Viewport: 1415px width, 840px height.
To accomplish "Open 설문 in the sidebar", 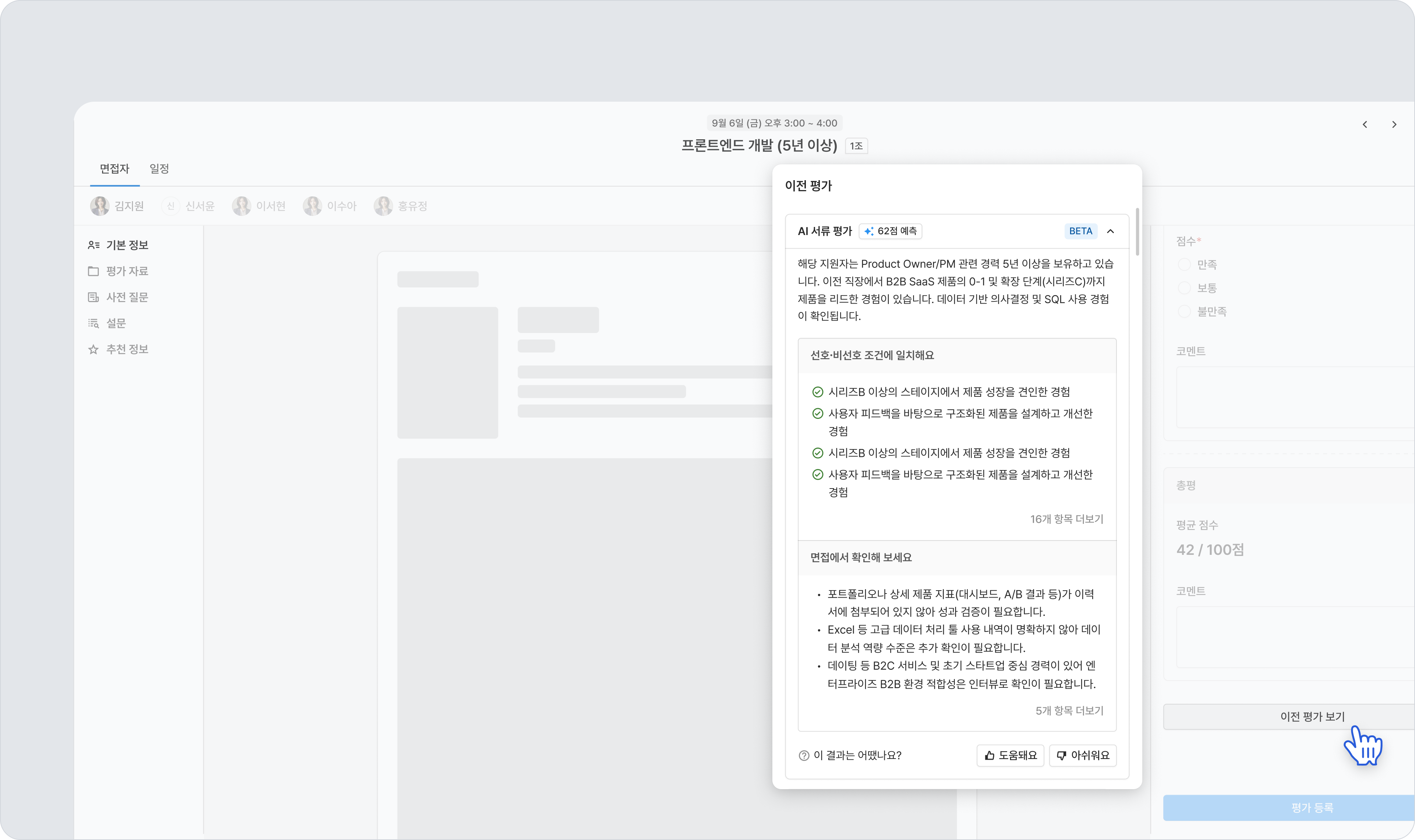I will point(107,323).
